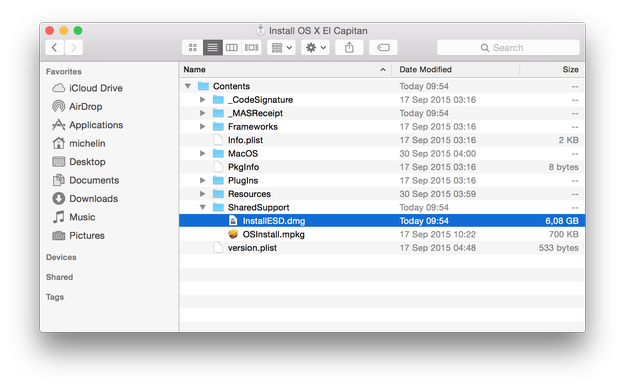Switch to Cover Flow view
625x389 pixels.
251,48
